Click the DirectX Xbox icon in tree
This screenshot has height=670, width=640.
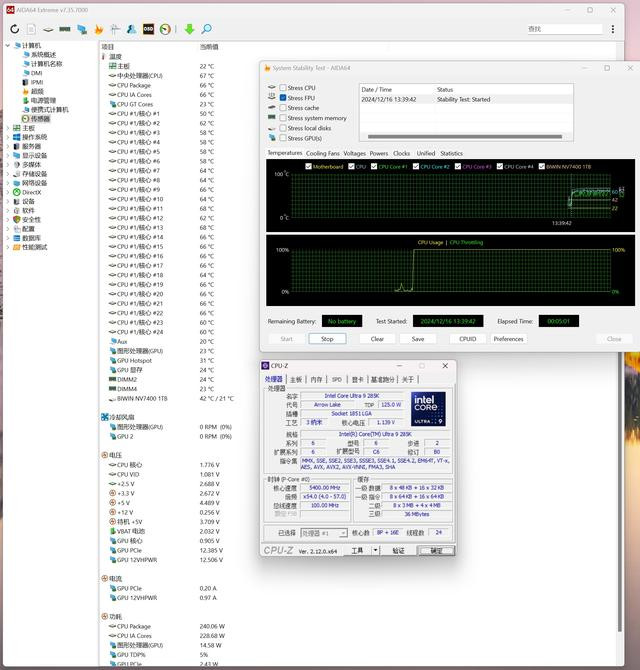pyautogui.click(x=17, y=192)
